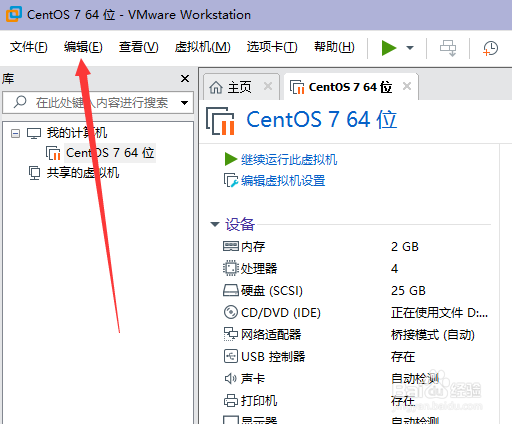
Task: Close the CentOS 7 64 位 tab
Action: click(407, 86)
